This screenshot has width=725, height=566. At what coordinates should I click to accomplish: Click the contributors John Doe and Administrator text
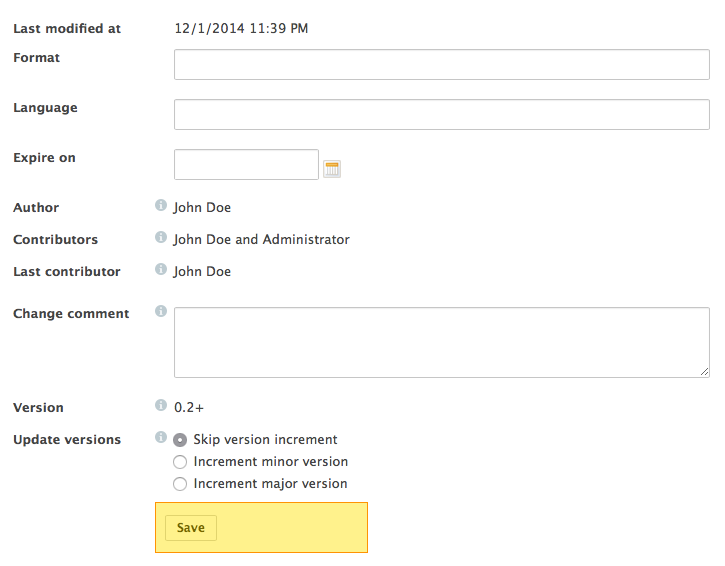(x=261, y=240)
